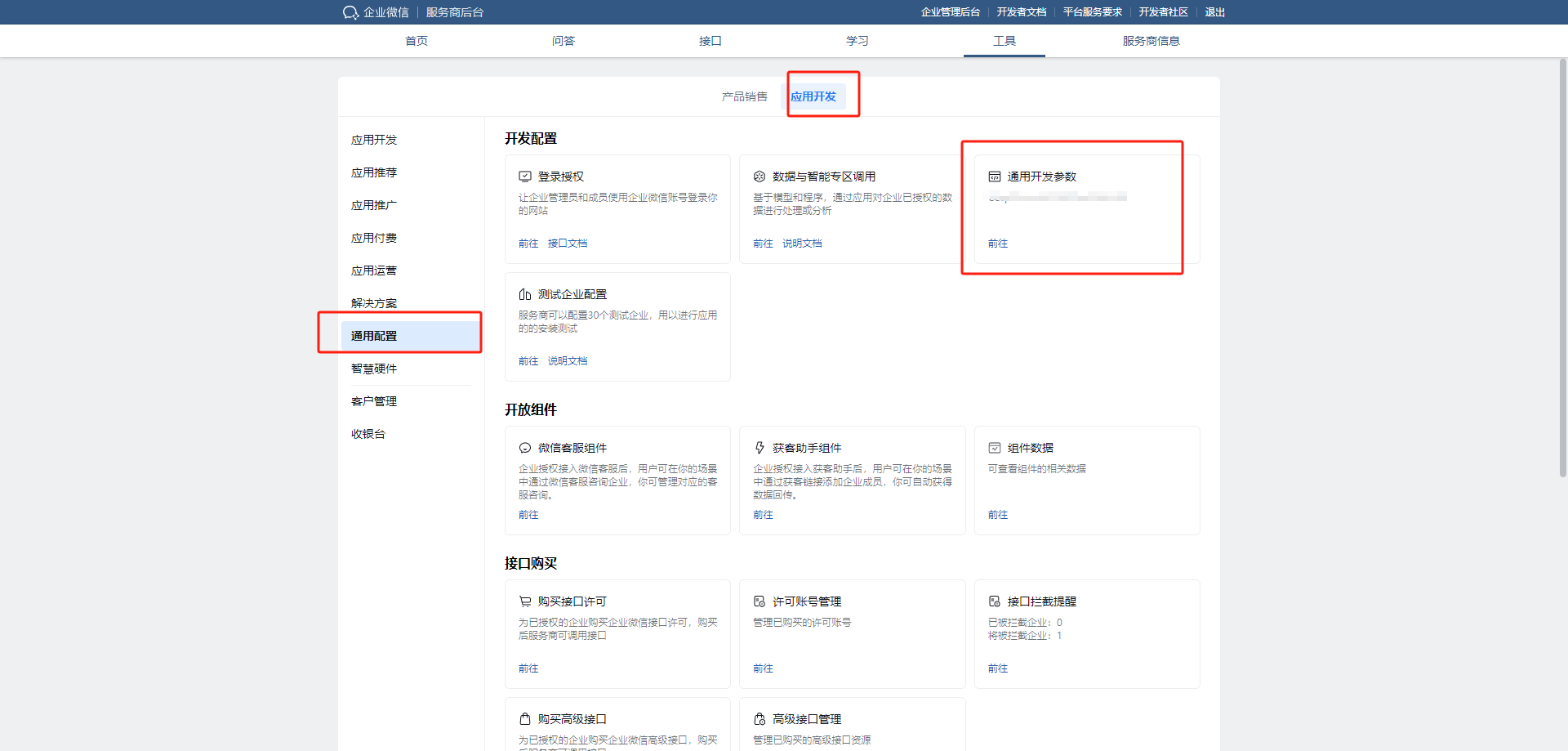Open the 接口 top navigation menu
Screen dimensions: 1568x751
(x=710, y=41)
